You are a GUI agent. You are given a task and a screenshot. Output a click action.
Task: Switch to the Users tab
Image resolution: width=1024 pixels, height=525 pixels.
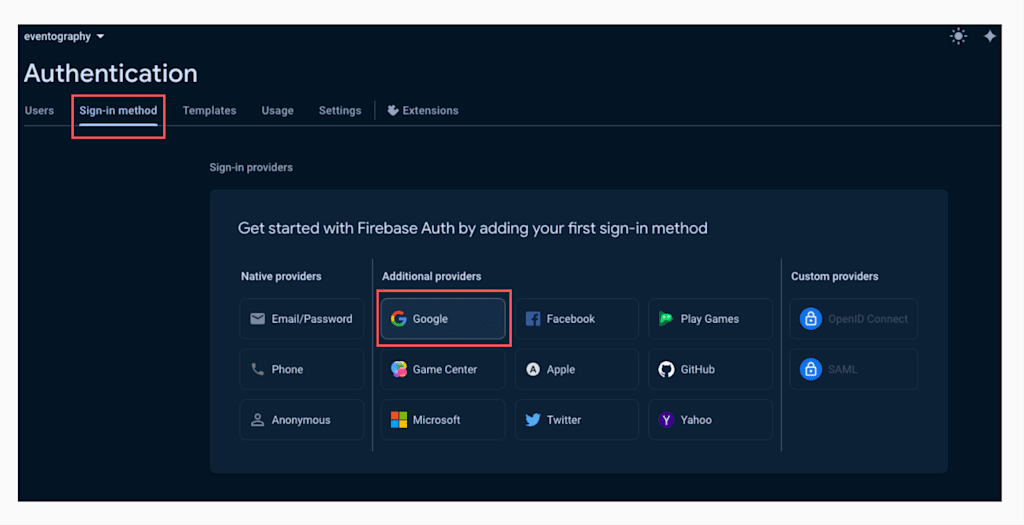click(x=39, y=110)
